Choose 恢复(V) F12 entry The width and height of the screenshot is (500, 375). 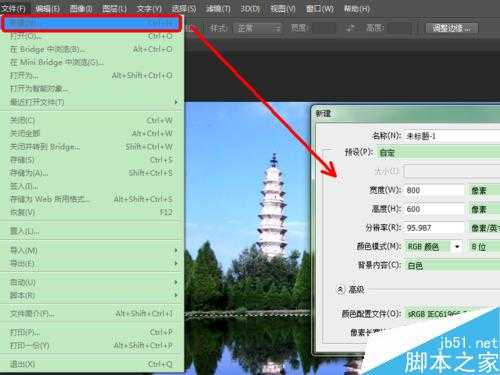[x=92, y=212]
